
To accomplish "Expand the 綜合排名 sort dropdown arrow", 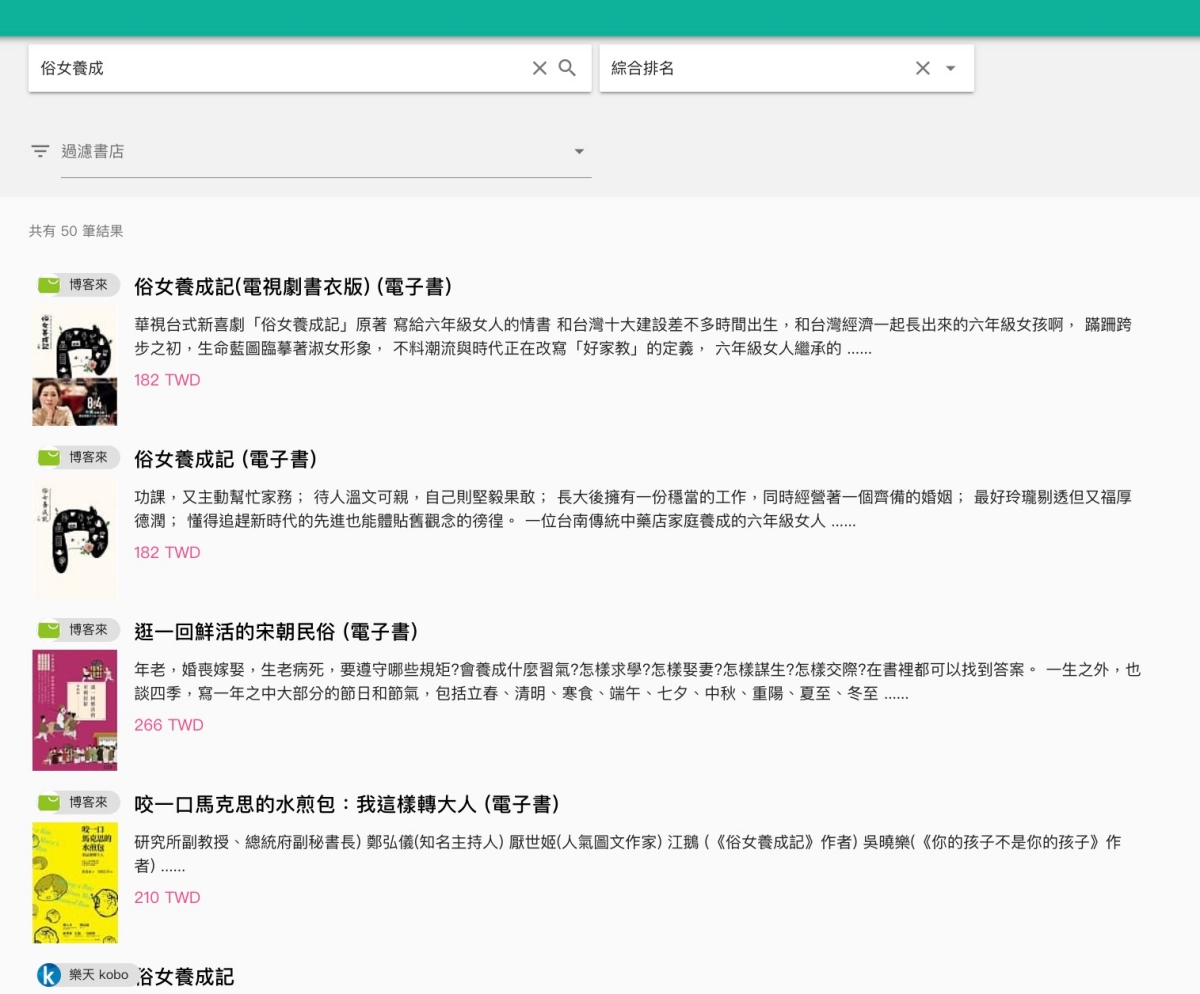I will pyautogui.click(x=950, y=68).
